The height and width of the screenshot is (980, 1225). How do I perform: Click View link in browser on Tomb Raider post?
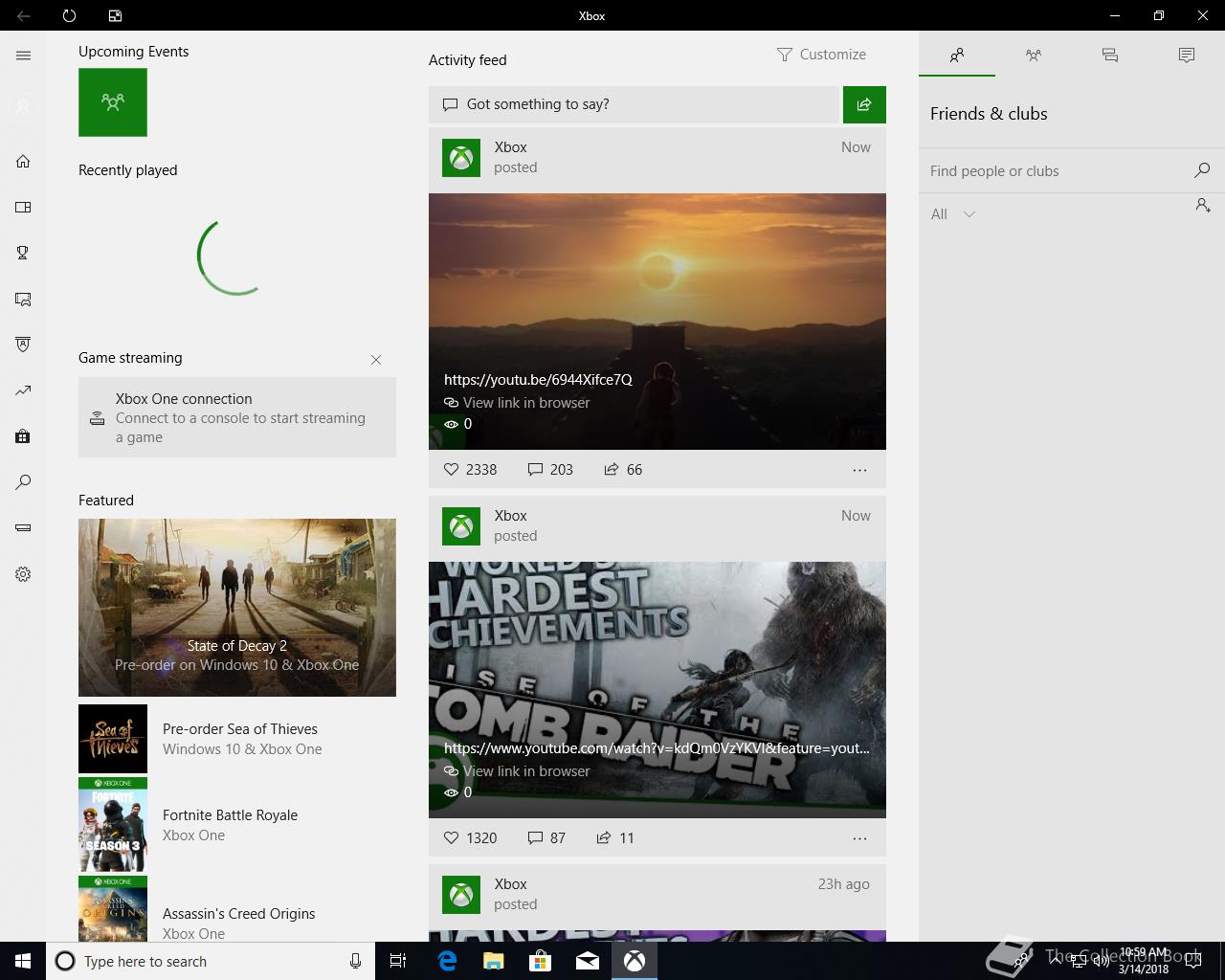(x=517, y=771)
